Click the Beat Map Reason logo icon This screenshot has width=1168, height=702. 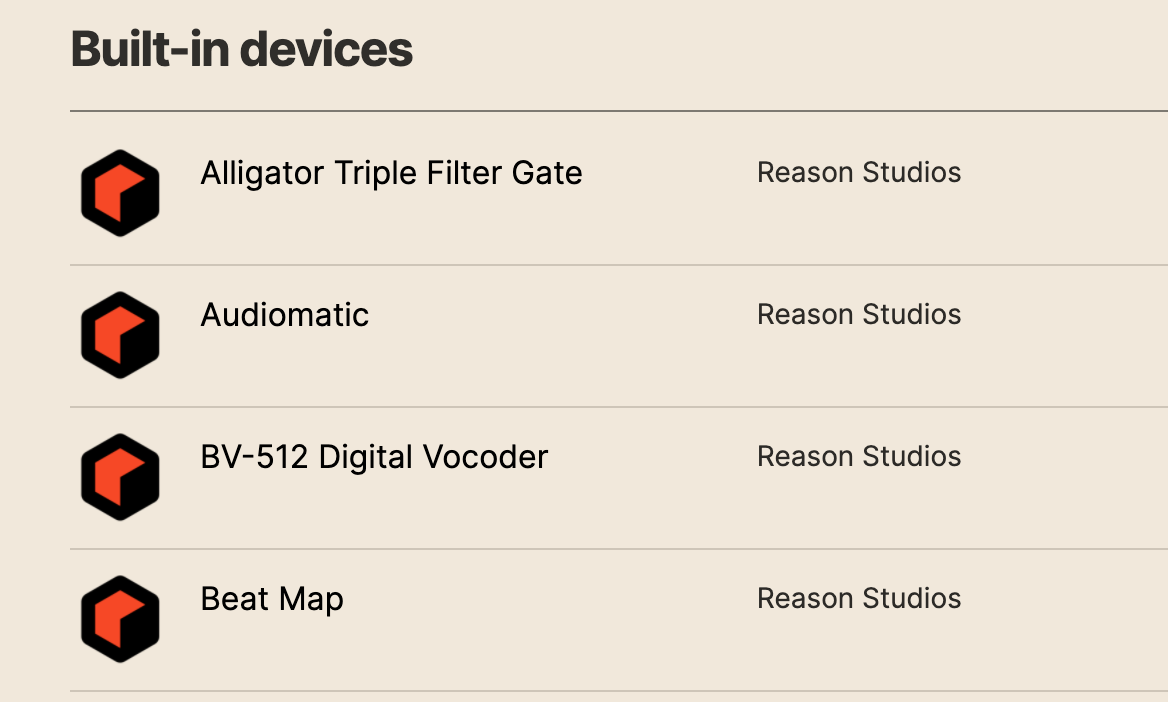click(x=120, y=619)
